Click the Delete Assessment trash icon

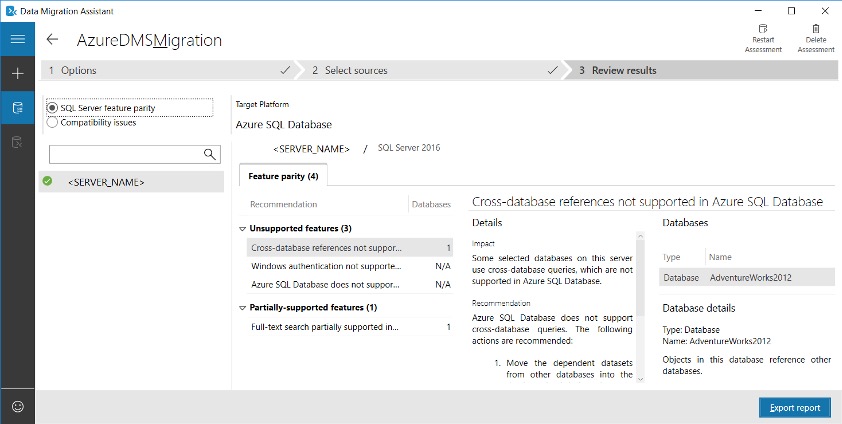pos(816,30)
